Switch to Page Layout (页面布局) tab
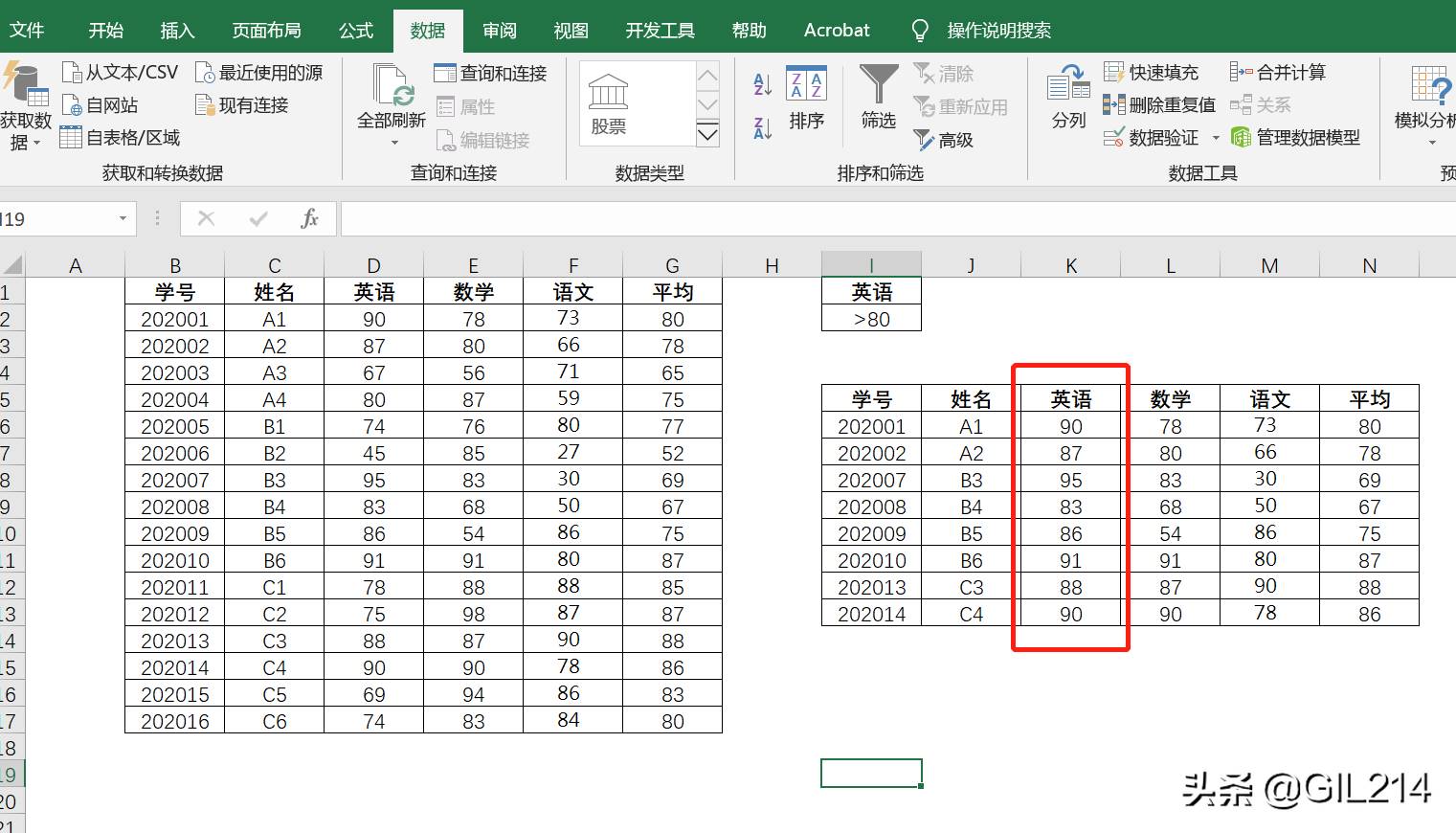Viewport: 1456px width, 833px height. pos(266,31)
